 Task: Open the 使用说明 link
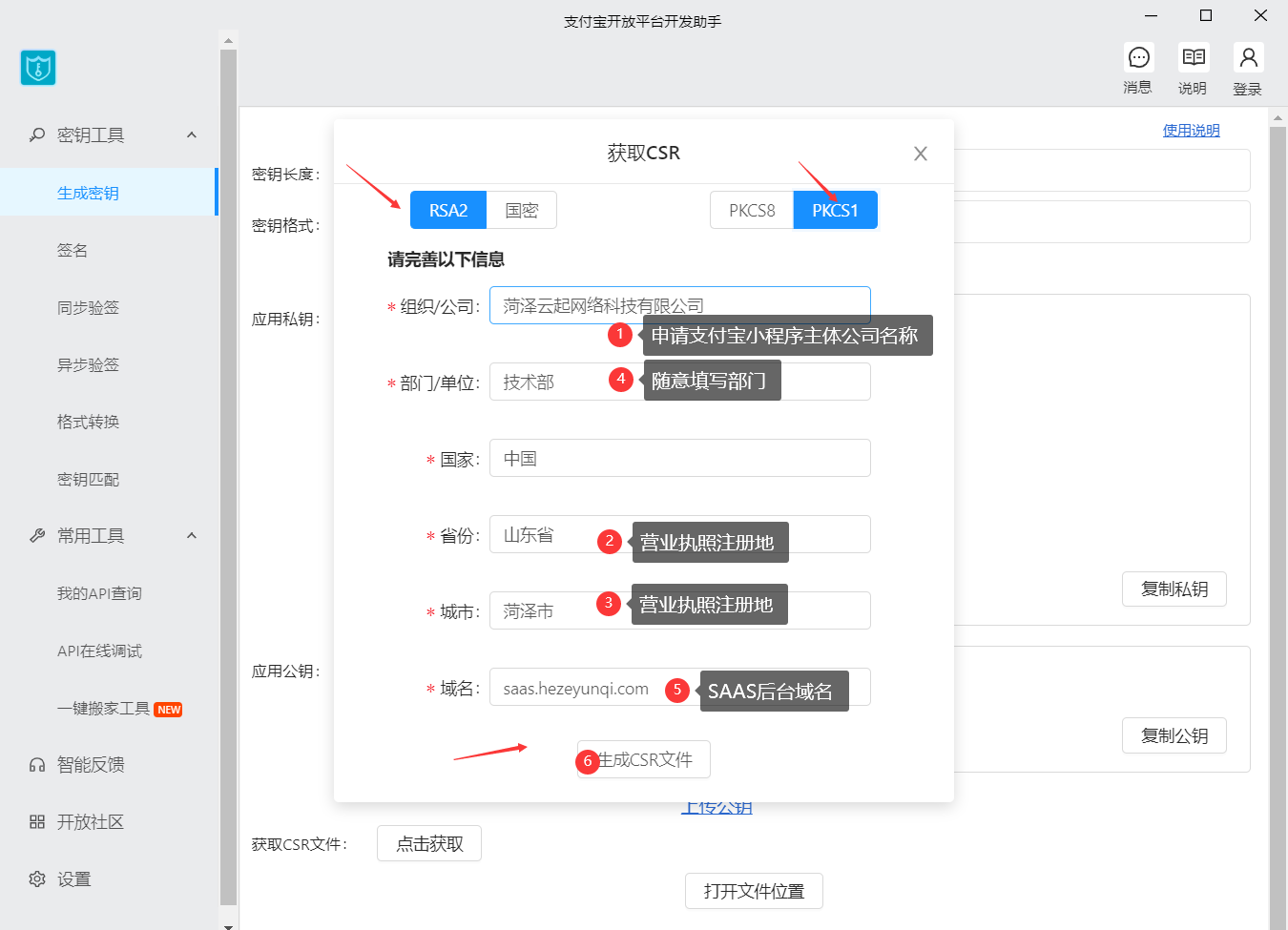coord(1191,131)
